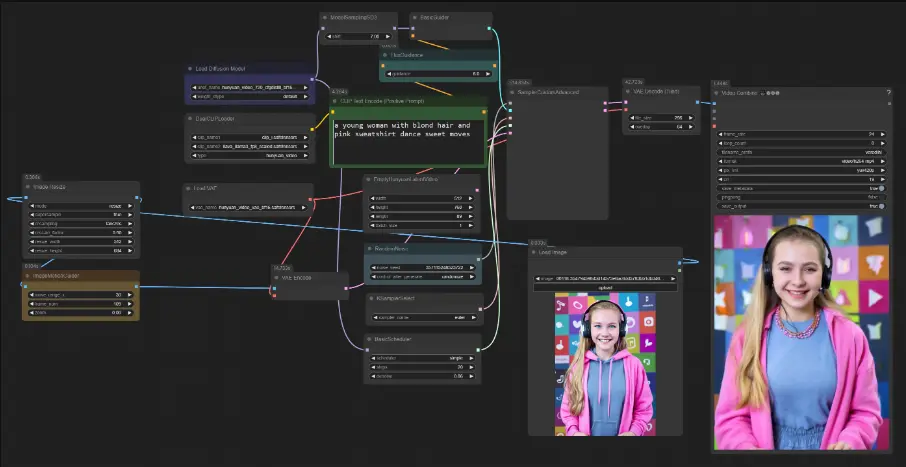Collapse the Load VAE node dot

(188, 188)
